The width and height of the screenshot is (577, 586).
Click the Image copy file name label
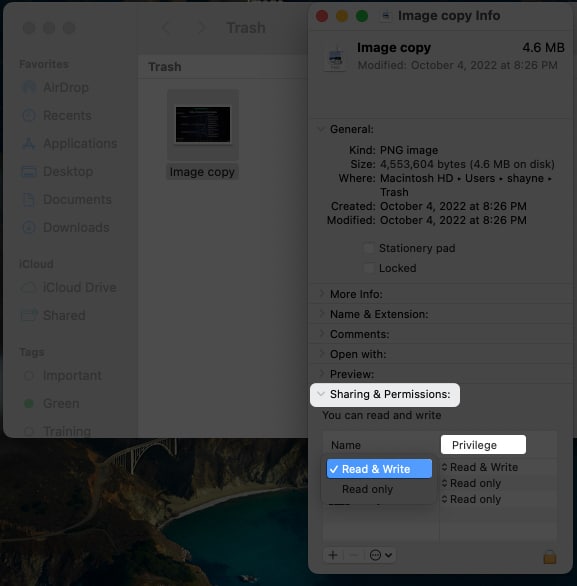click(x=202, y=172)
